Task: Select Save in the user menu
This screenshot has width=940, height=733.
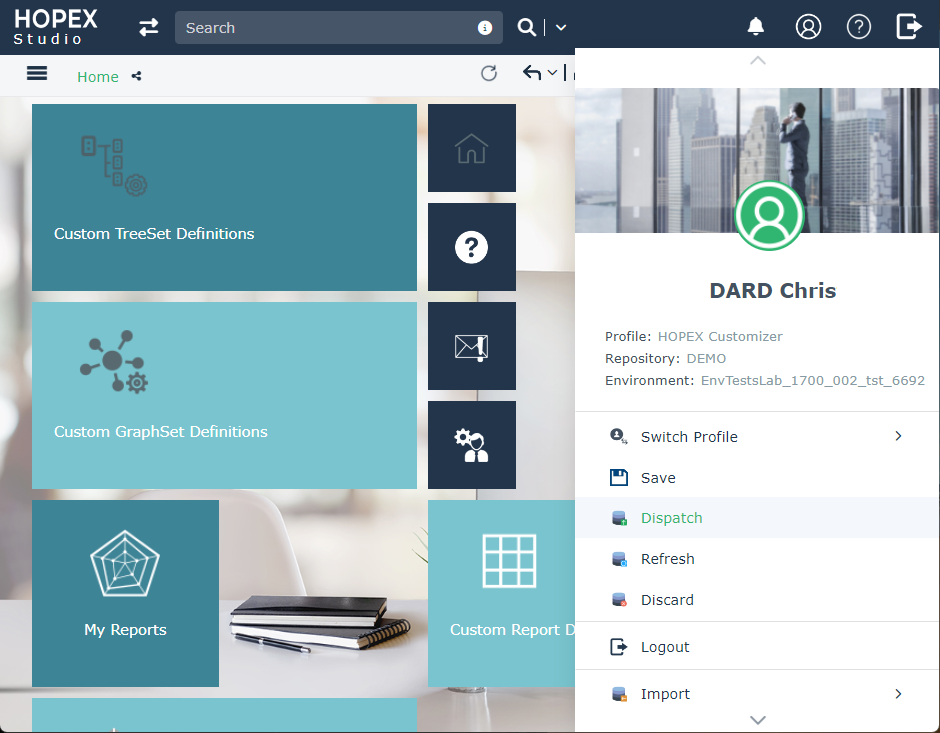Action: pos(657,478)
